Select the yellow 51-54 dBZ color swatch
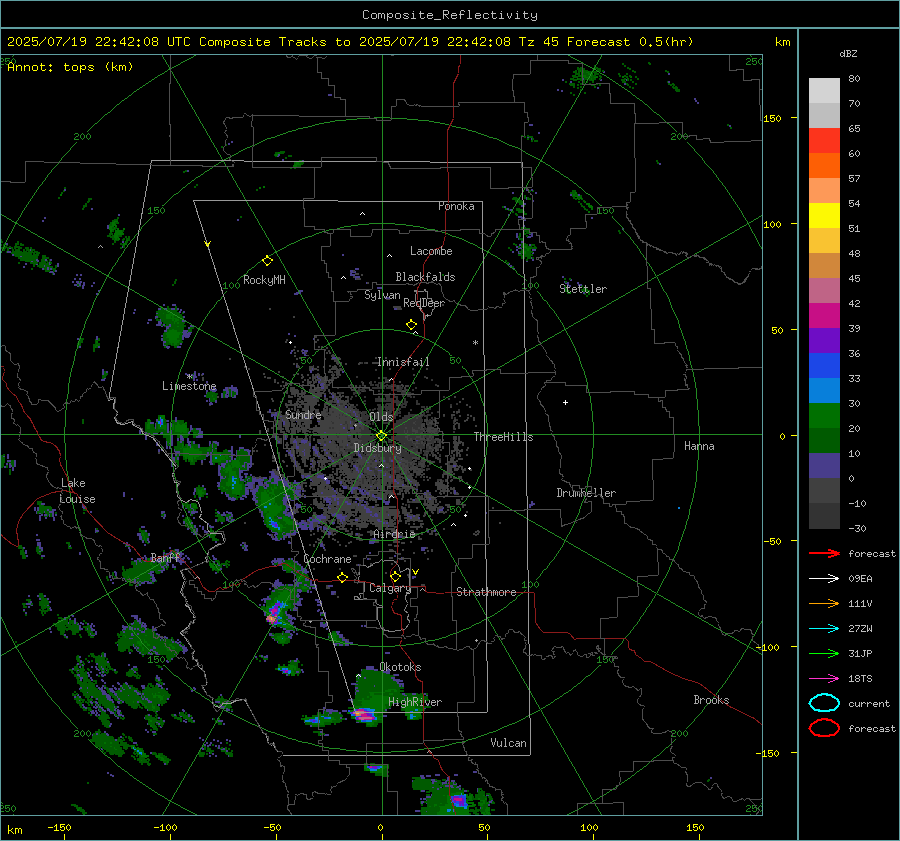 [x=824, y=216]
